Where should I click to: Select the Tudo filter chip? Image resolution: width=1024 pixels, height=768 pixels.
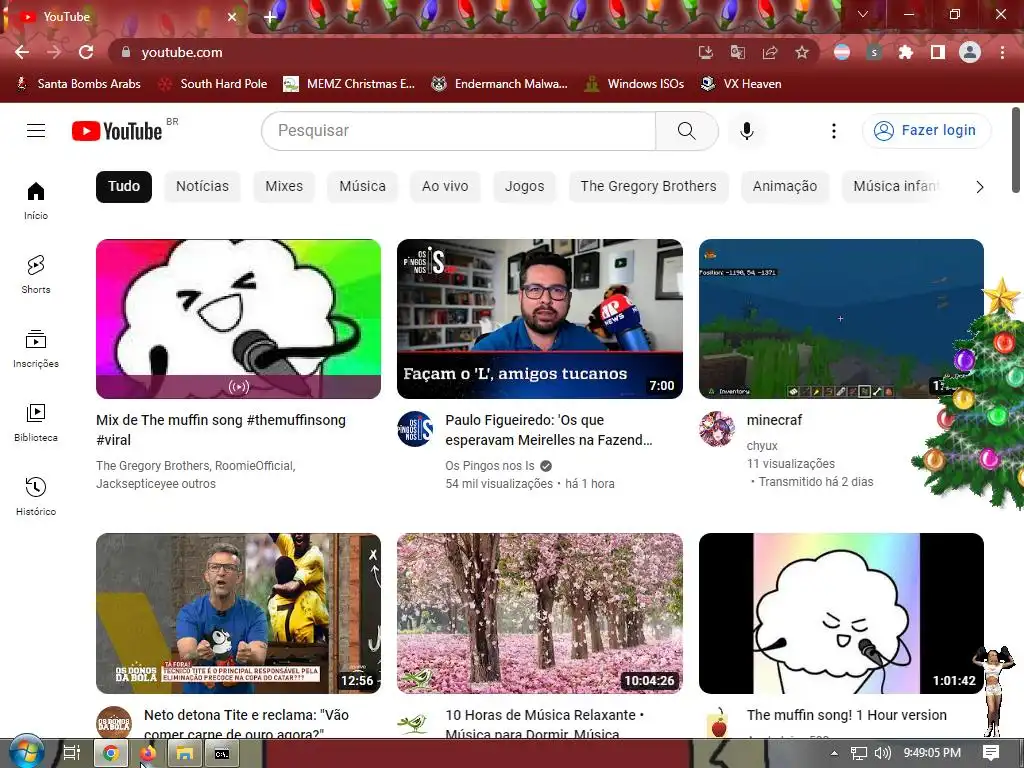click(124, 187)
